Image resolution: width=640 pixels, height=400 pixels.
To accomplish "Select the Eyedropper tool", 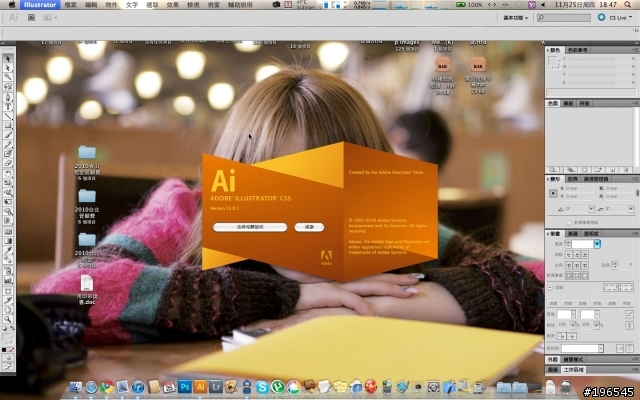I will point(8,250).
